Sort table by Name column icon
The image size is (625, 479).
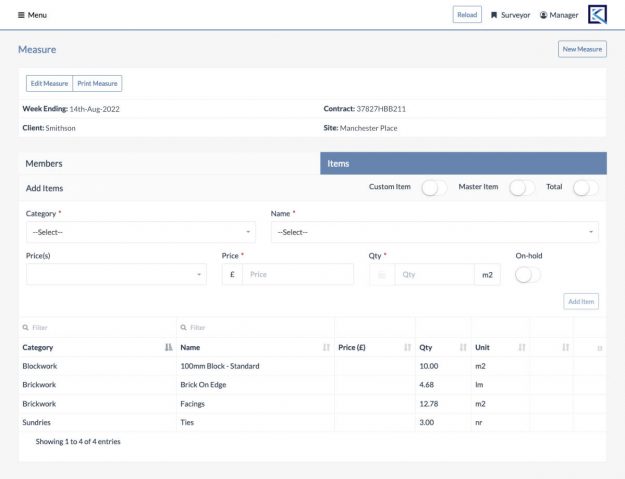pyautogui.click(x=326, y=347)
